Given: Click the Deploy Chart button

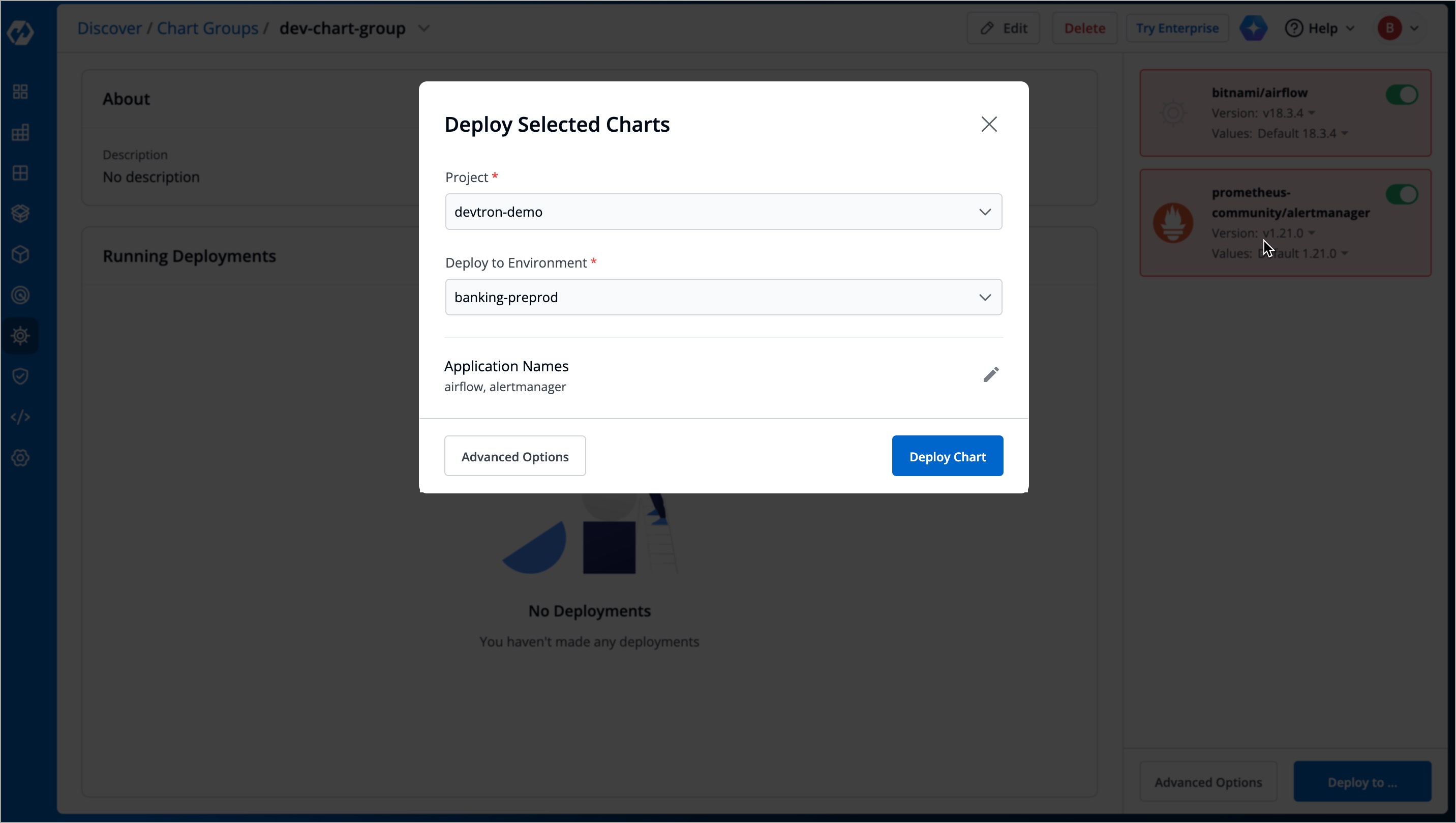Looking at the screenshot, I should [x=947, y=456].
